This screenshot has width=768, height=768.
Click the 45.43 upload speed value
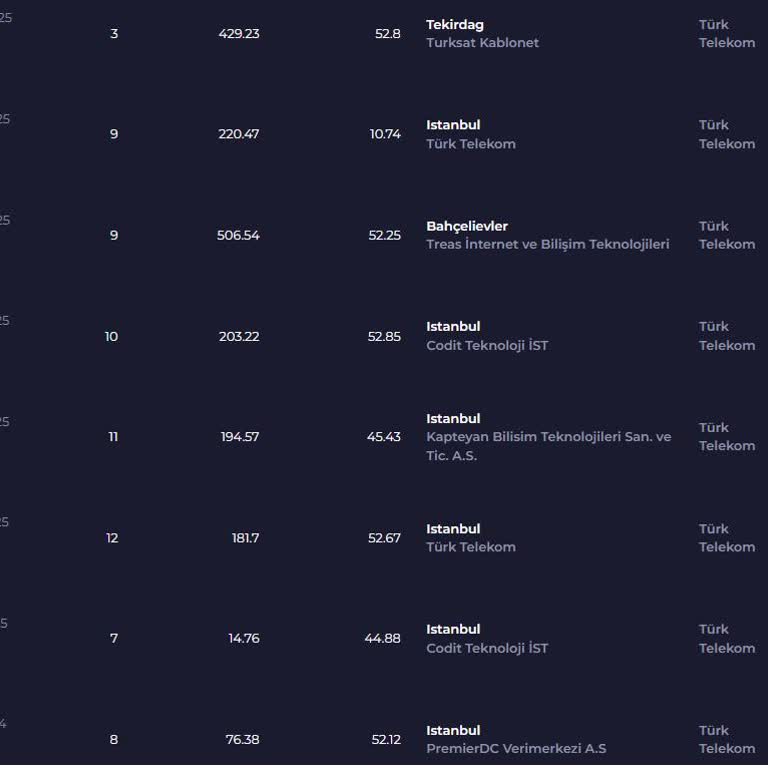tap(384, 437)
